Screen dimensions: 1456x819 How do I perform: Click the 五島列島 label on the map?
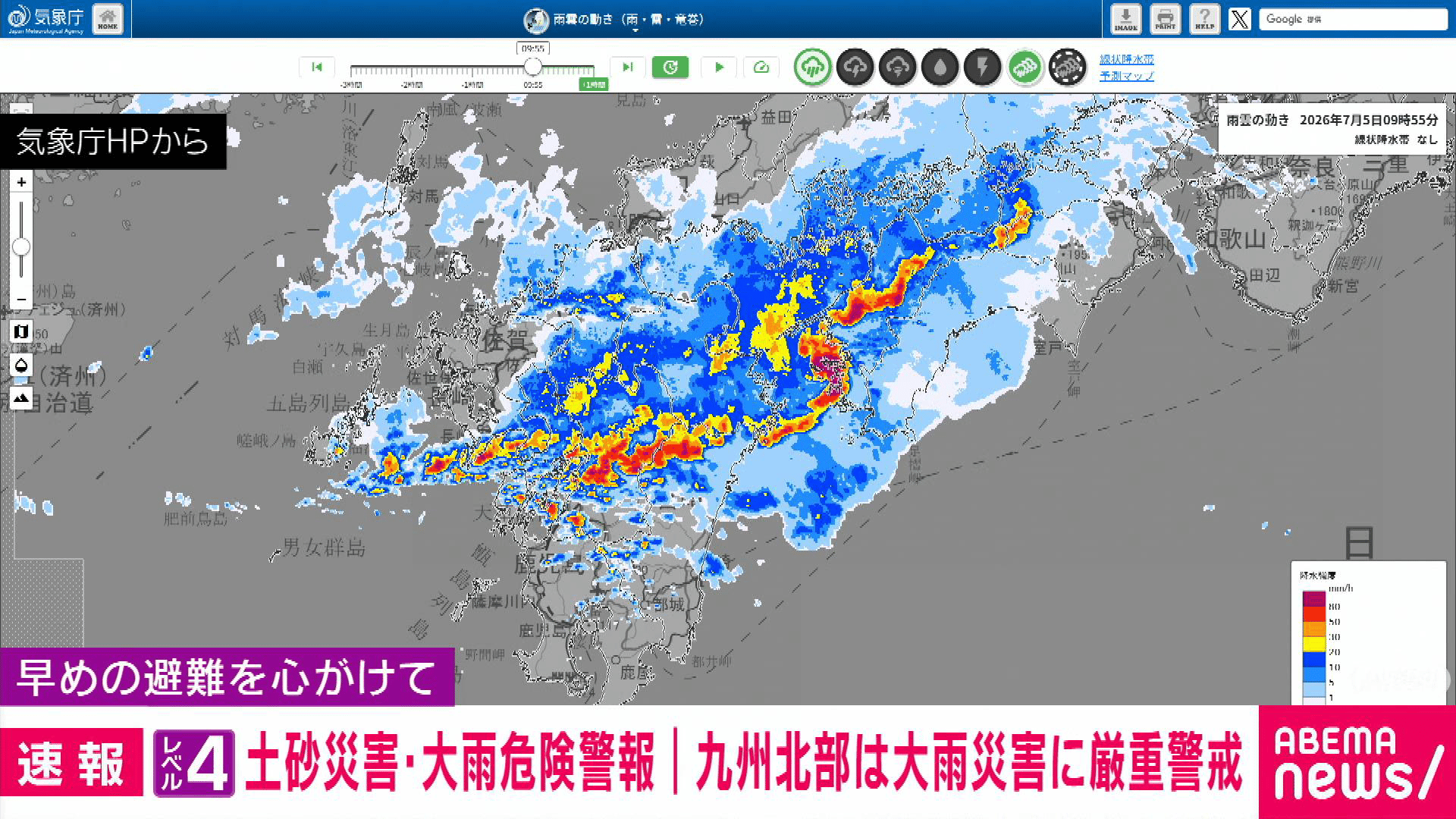click(x=308, y=403)
